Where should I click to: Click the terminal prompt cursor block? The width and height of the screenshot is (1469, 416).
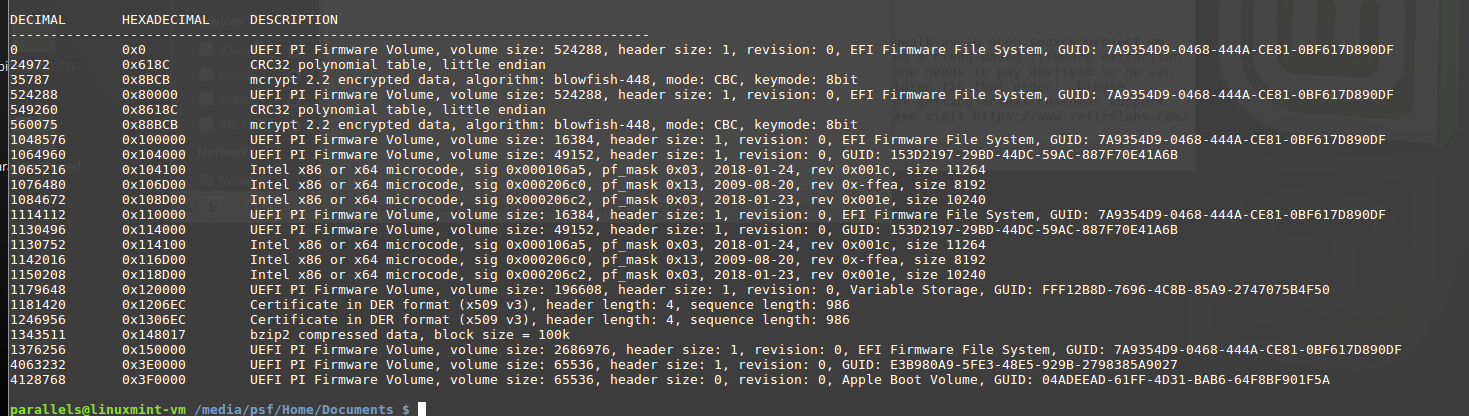point(423,409)
